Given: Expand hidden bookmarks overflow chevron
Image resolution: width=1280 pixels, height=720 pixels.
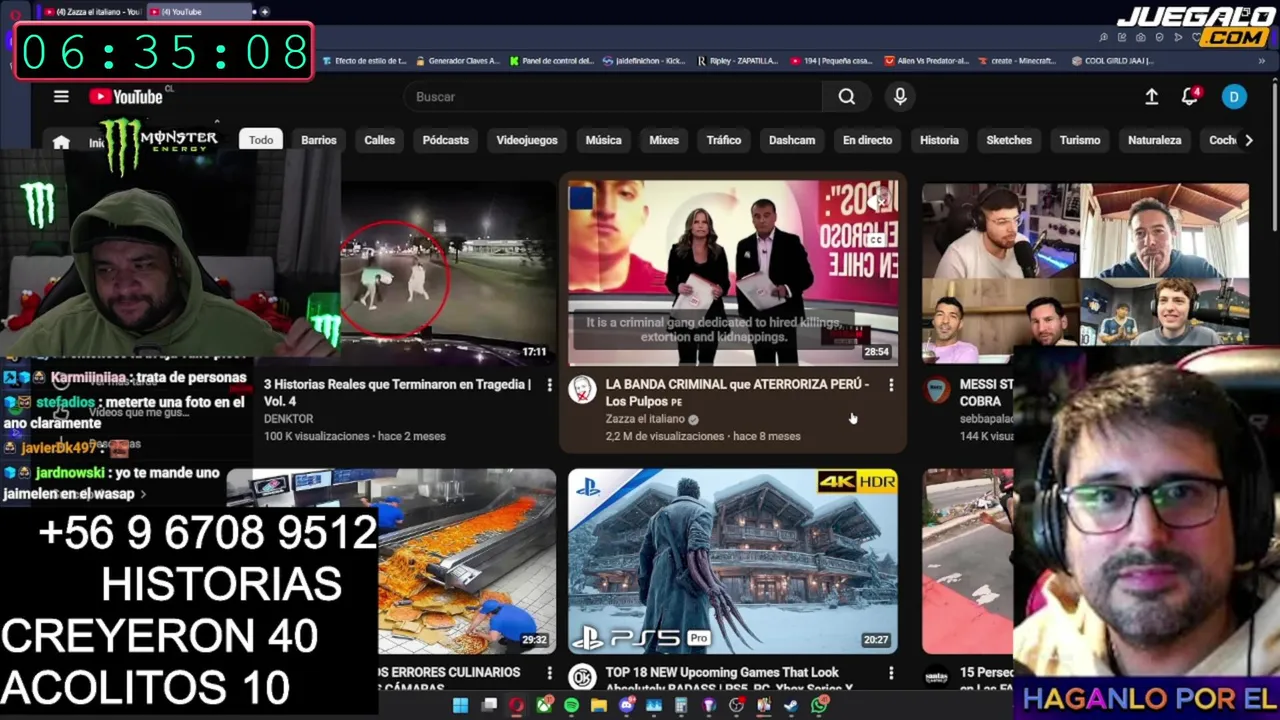Looking at the screenshot, I should click(x=1262, y=61).
